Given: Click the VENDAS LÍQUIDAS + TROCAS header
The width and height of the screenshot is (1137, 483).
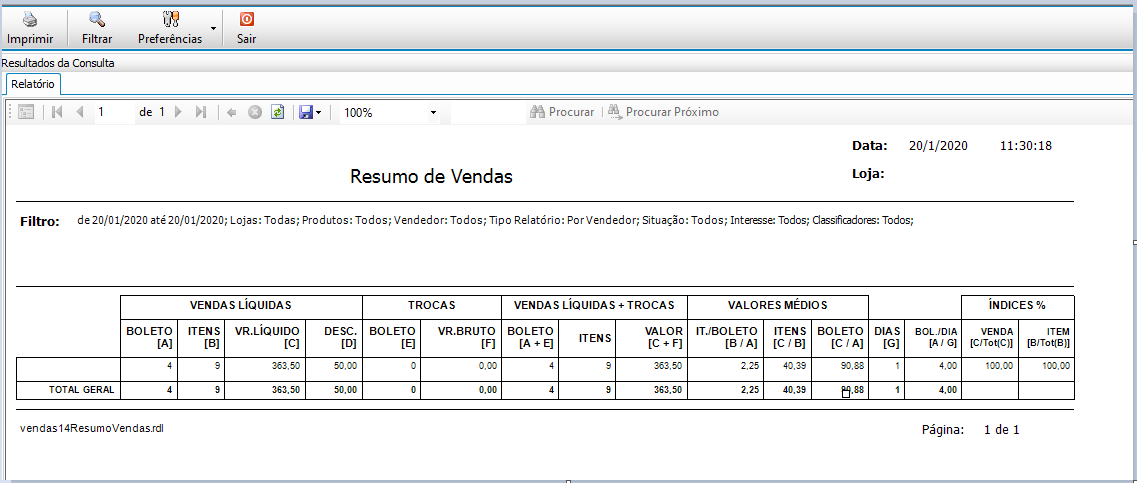Looking at the screenshot, I should [594, 305].
